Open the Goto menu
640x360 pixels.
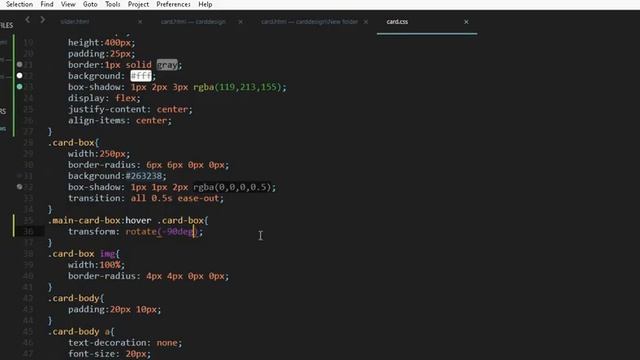pos(90,4)
